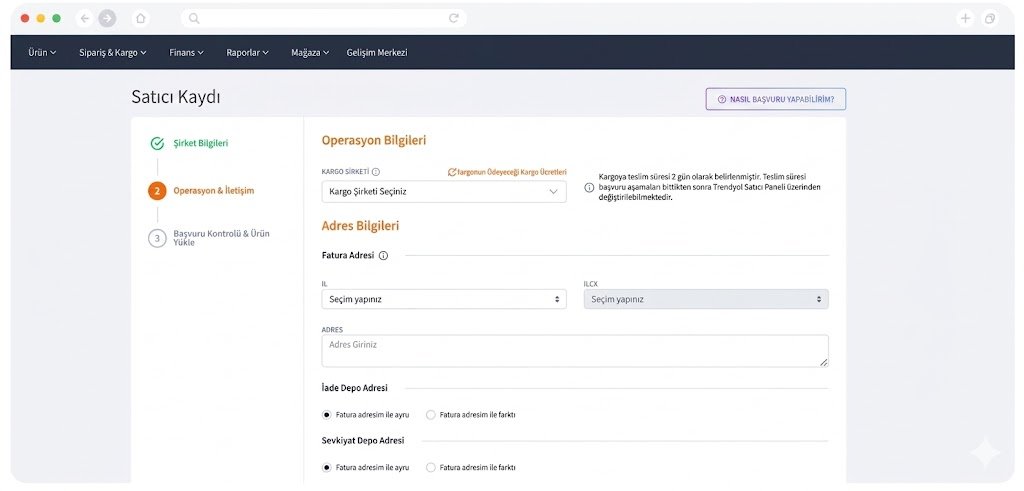The width and height of the screenshot is (1024, 491).
Task: Click the browser back arrow icon
Action: (x=84, y=18)
